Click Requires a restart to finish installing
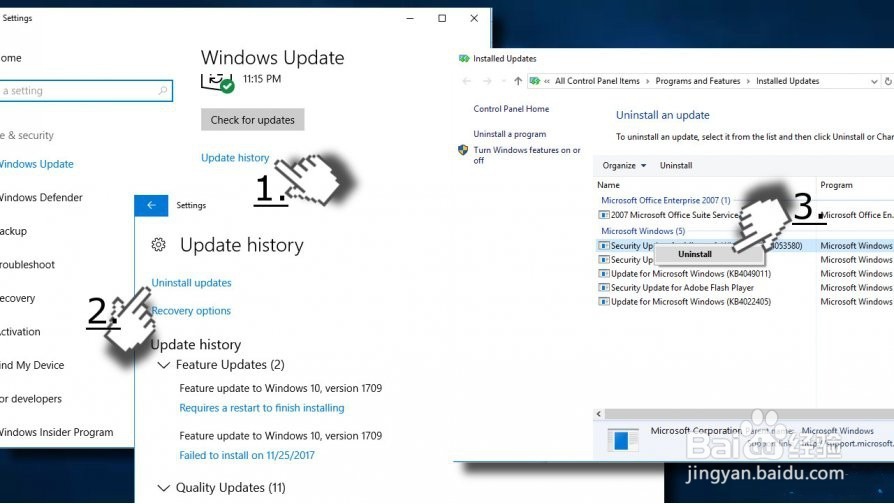 [262, 408]
